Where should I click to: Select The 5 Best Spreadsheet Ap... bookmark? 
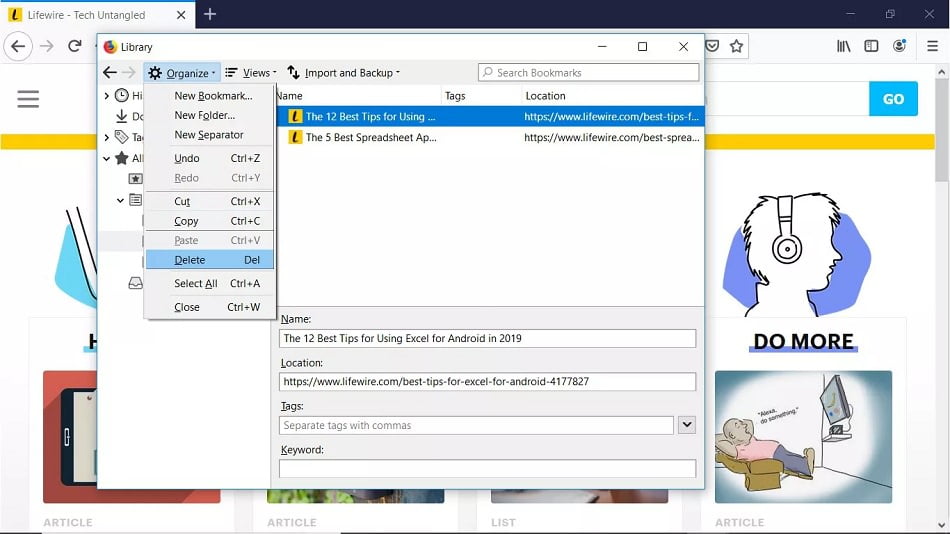pyautogui.click(x=490, y=138)
